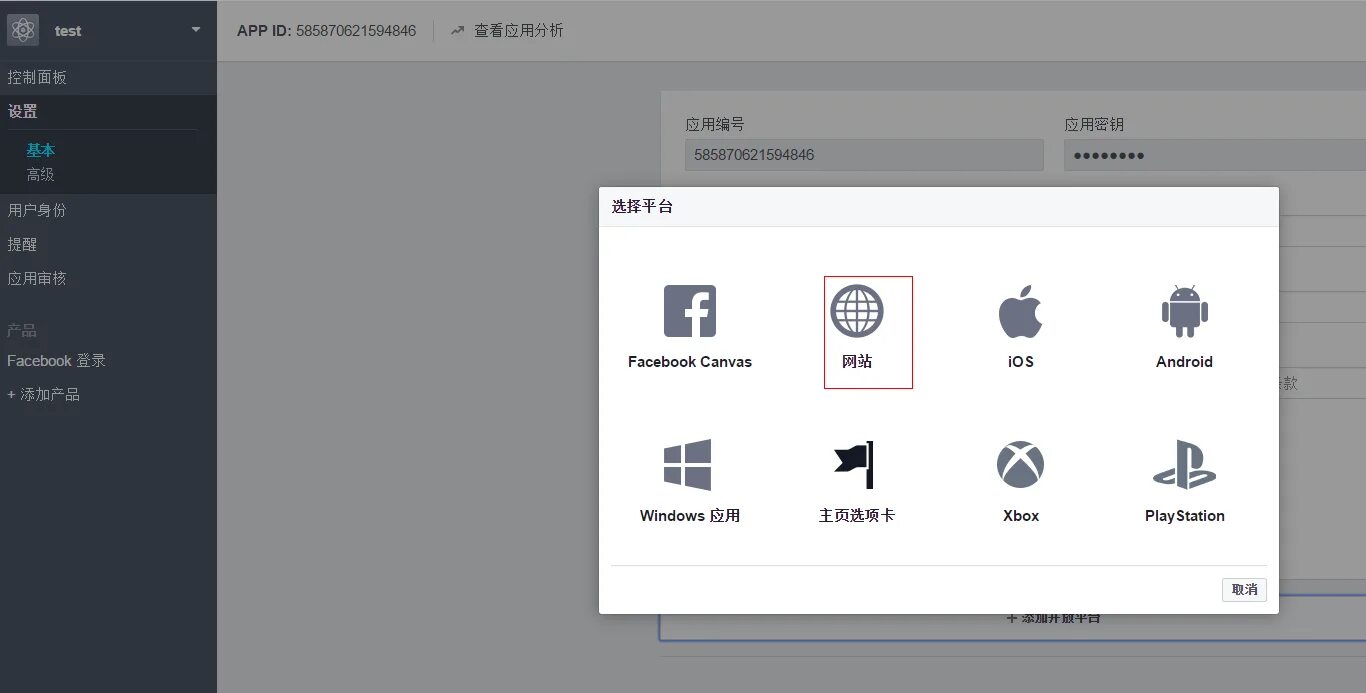The height and width of the screenshot is (693, 1366).
Task: Click the APP ID number in header
Action: (356, 31)
